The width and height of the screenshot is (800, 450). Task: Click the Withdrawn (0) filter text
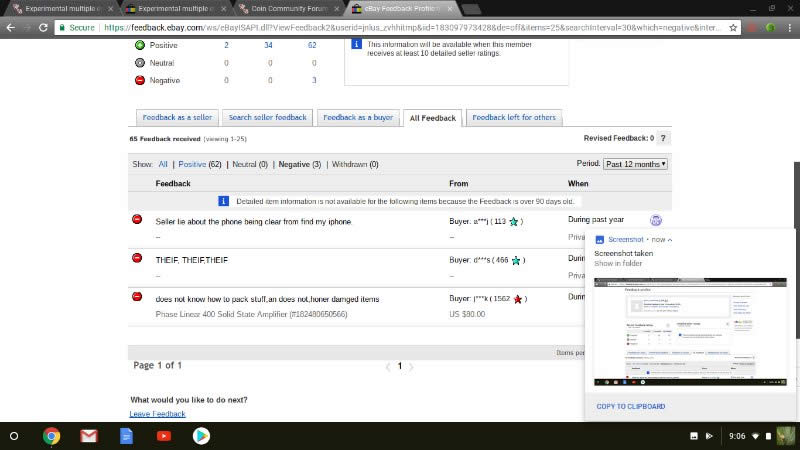(x=355, y=164)
